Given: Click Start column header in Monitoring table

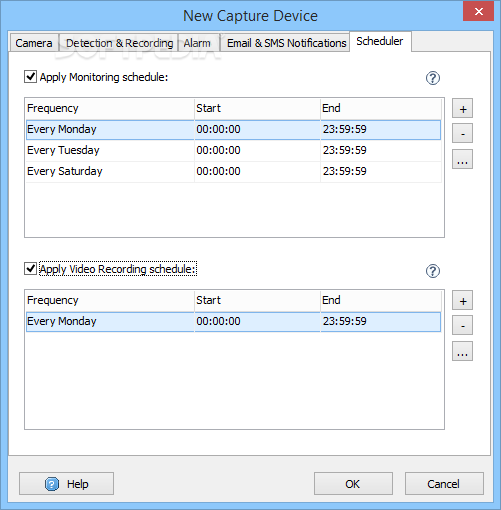Looking at the screenshot, I should [x=257, y=109].
